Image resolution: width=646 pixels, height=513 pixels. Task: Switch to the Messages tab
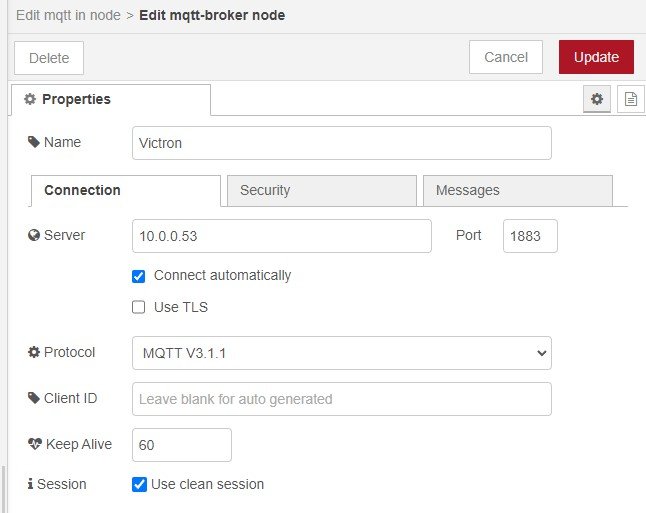517,191
